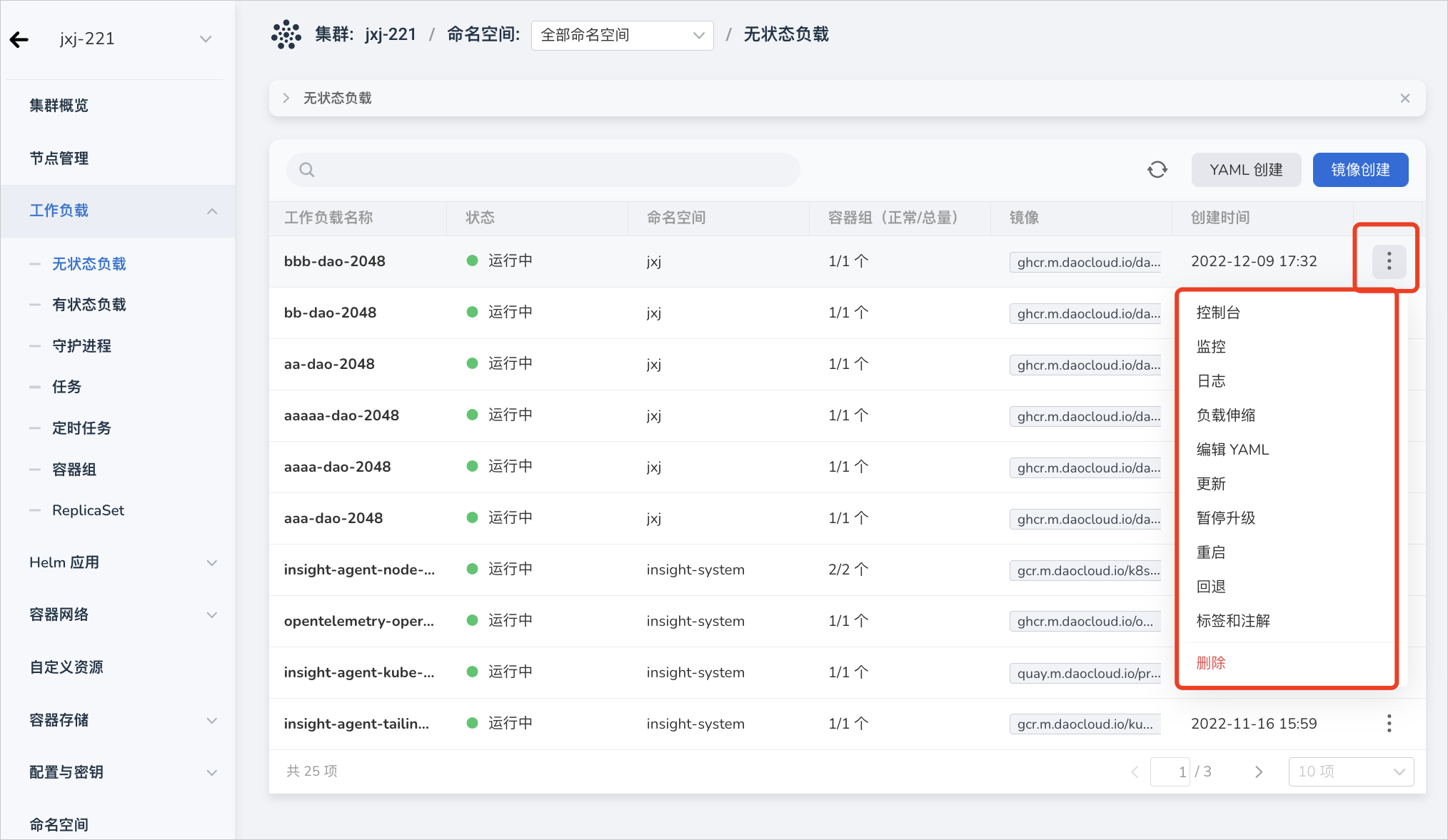Click the 2022-12-09 17:32 creation time
The width and height of the screenshot is (1448, 840).
click(1254, 261)
